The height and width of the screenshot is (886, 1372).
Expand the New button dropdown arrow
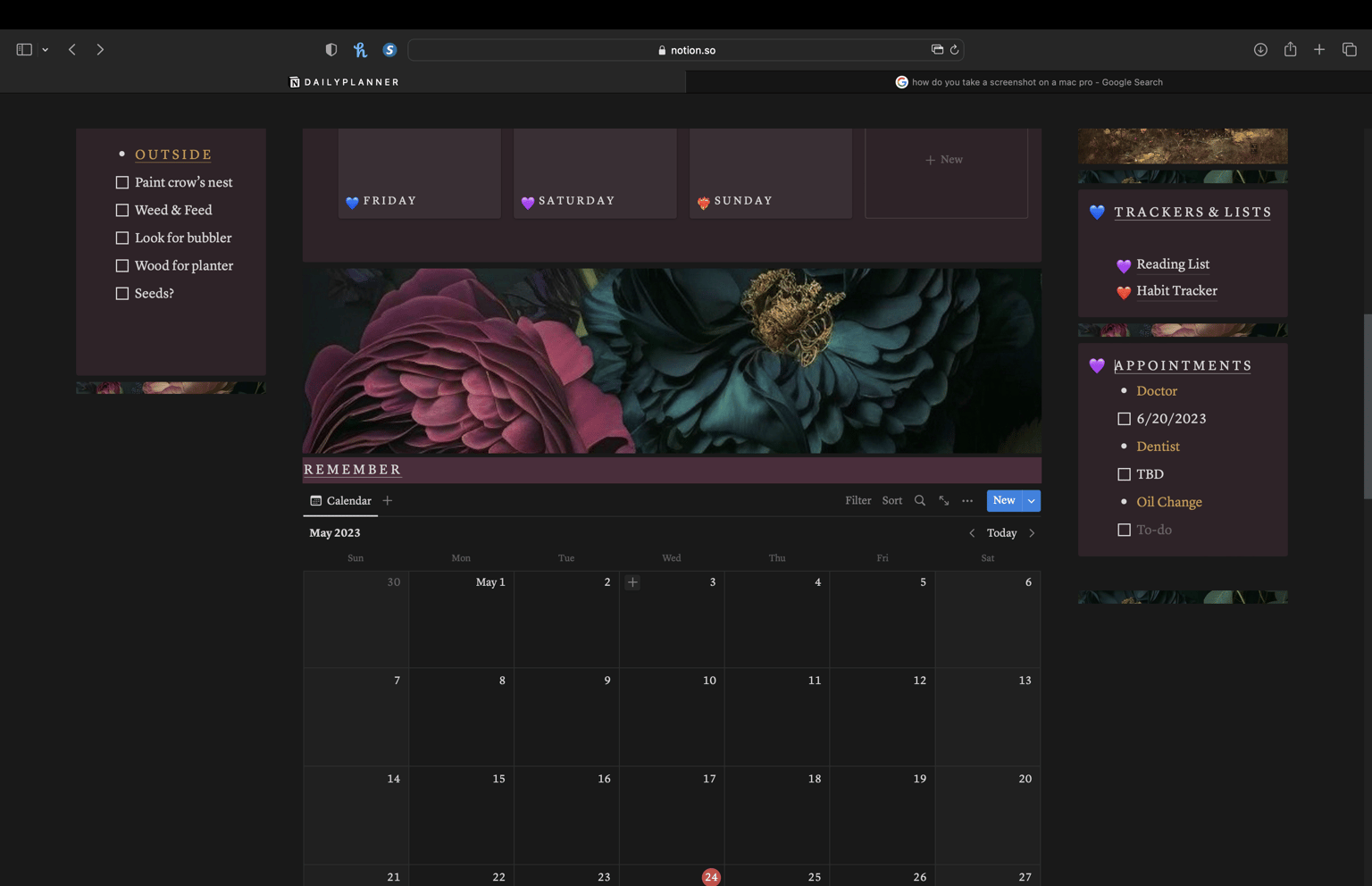(1032, 501)
